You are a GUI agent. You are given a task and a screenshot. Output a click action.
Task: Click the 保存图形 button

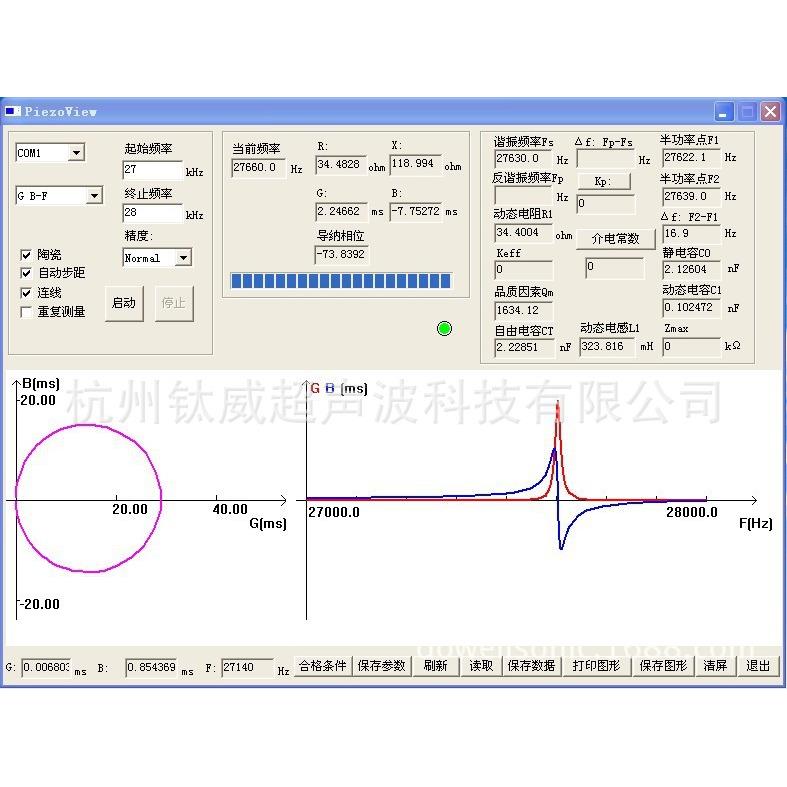(x=663, y=666)
